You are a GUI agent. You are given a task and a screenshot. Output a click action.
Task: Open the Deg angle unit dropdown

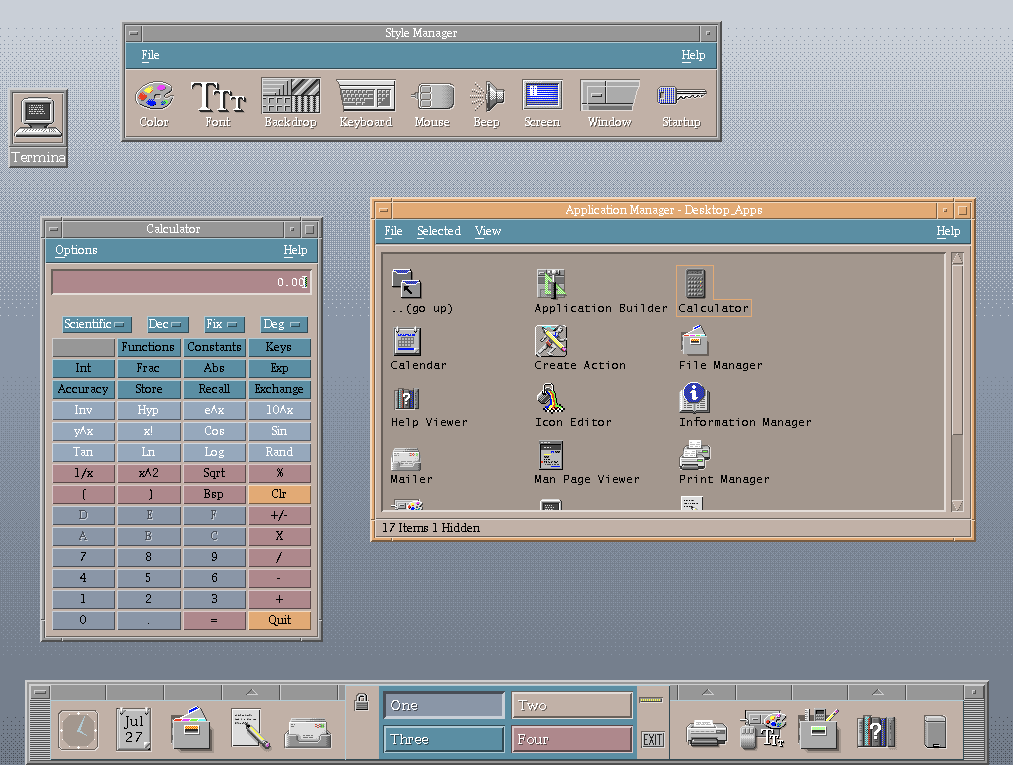click(x=283, y=325)
